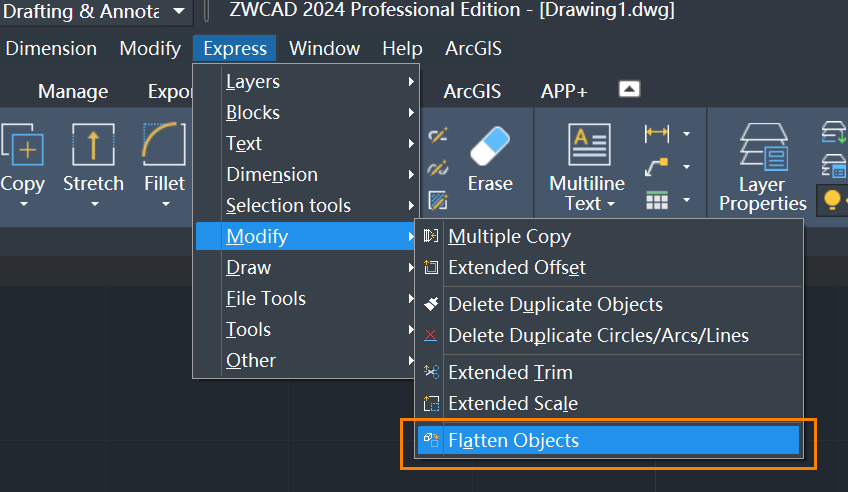Click the Stretch tool icon
Image resolution: width=848 pixels, height=492 pixels.
click(x=94, y=144)
